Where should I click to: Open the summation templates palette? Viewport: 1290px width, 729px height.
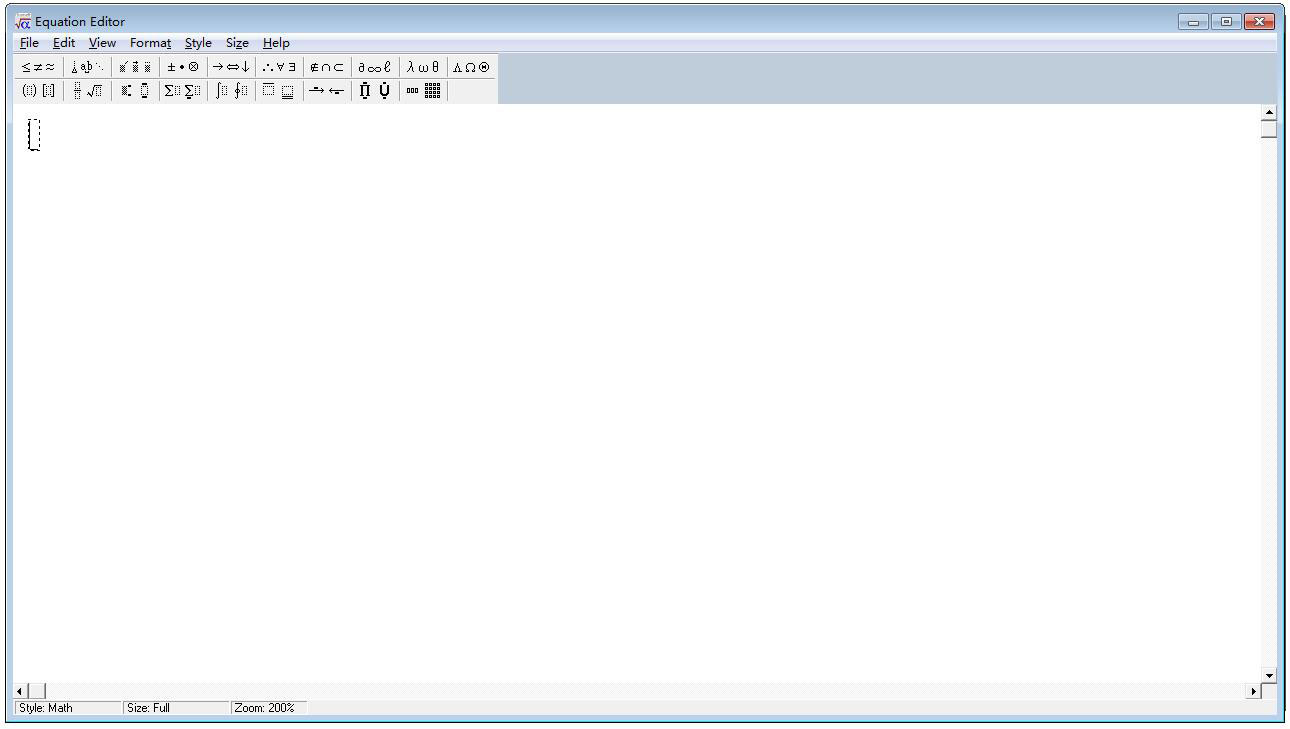pos(182,90)
